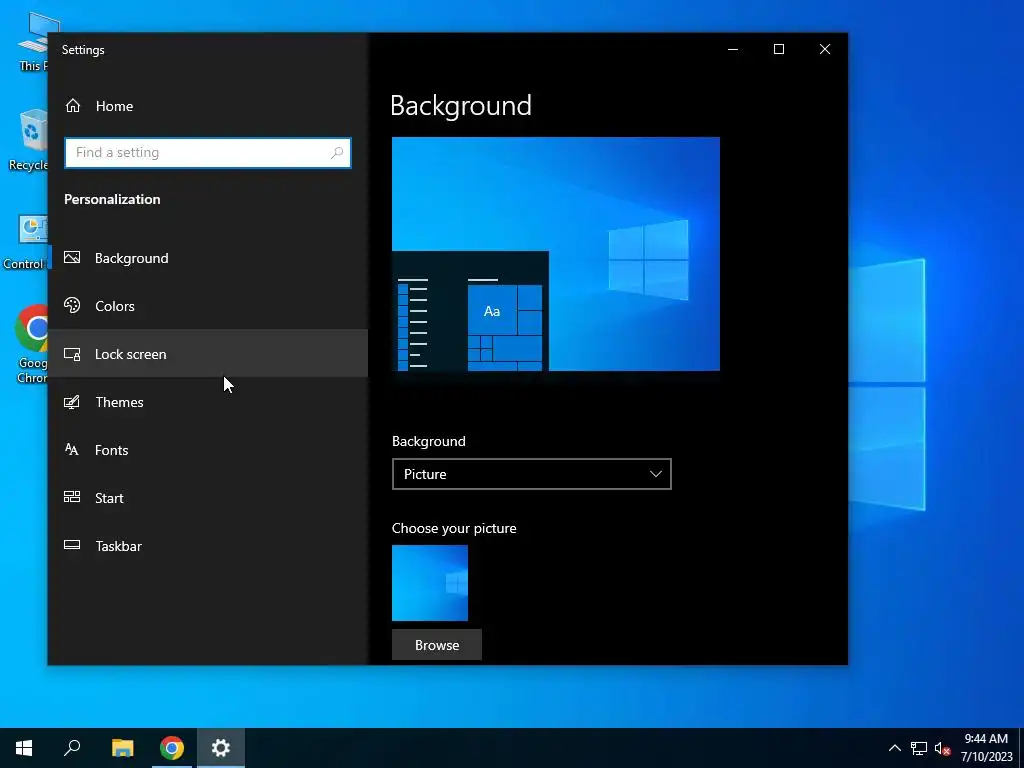Select the Recycle Bin desktop icon

pos(27,140)
